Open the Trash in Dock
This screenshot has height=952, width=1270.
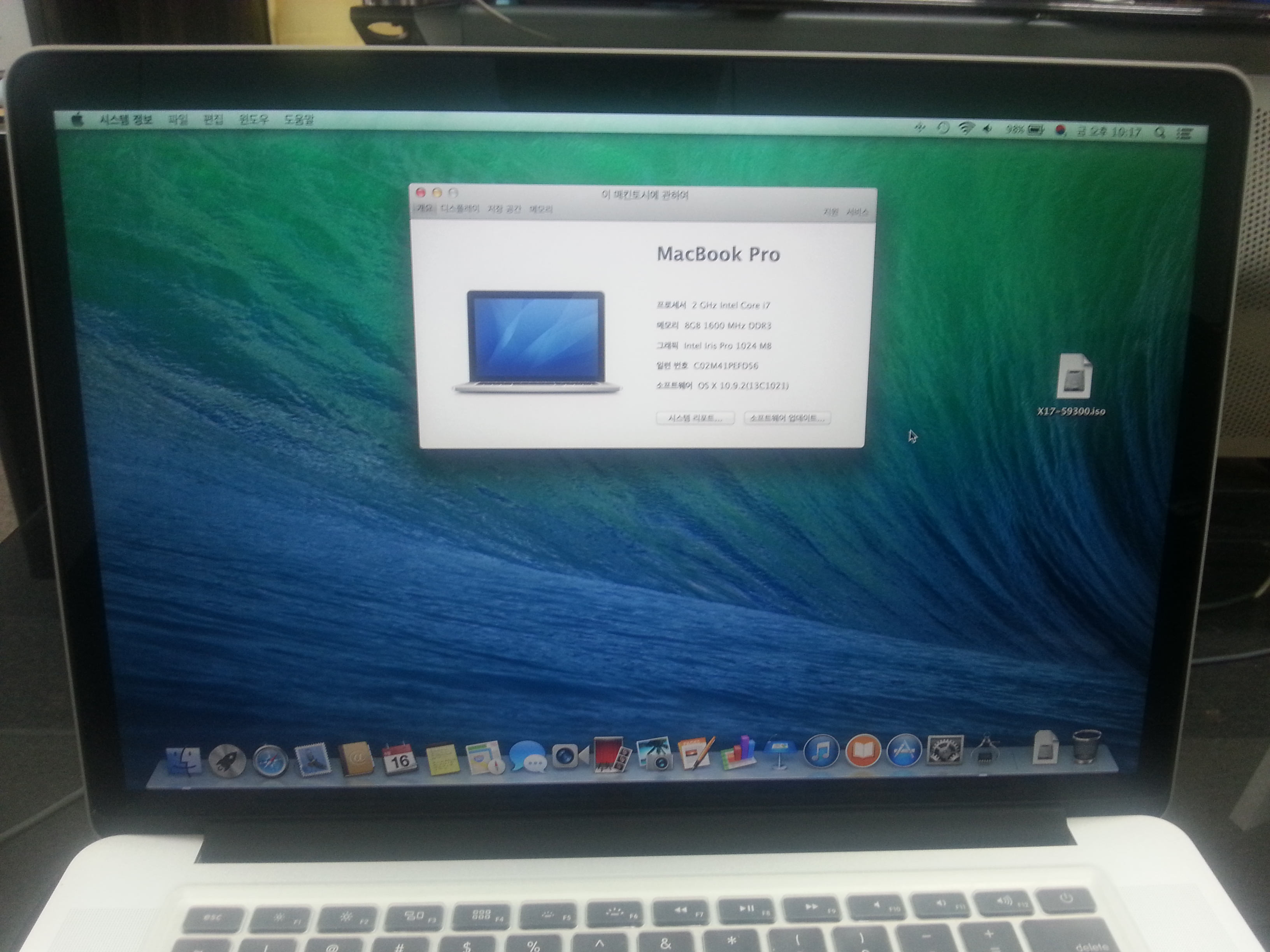pos(1086,746)
